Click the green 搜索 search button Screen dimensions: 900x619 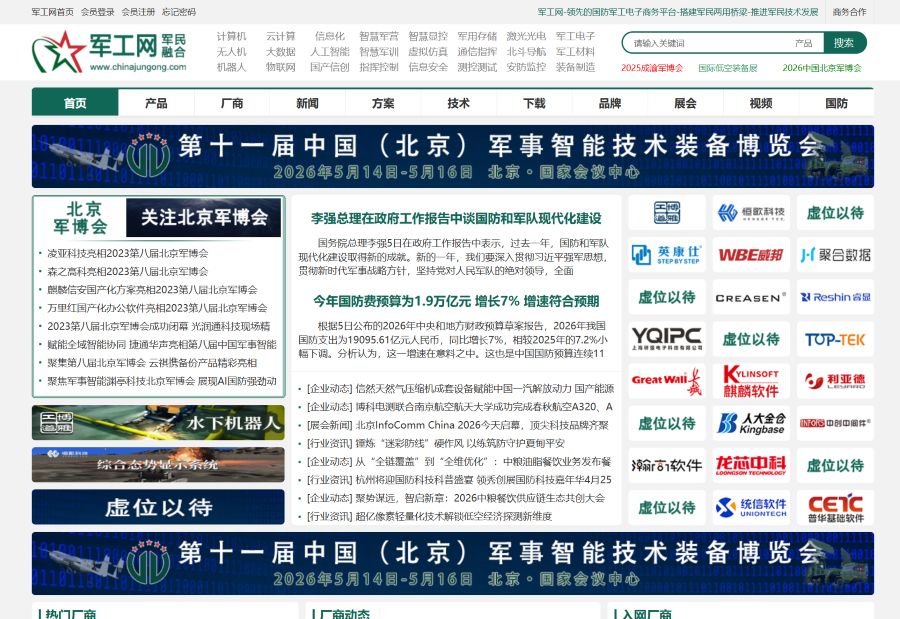point(841,44)
